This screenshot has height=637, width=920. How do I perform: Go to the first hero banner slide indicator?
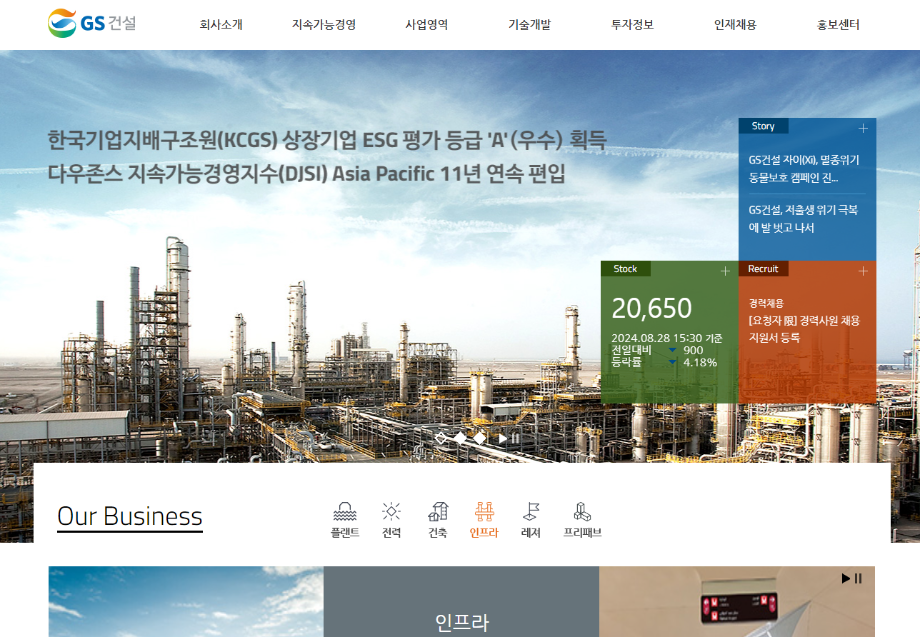pyautogui.click(x=441, y=438)
